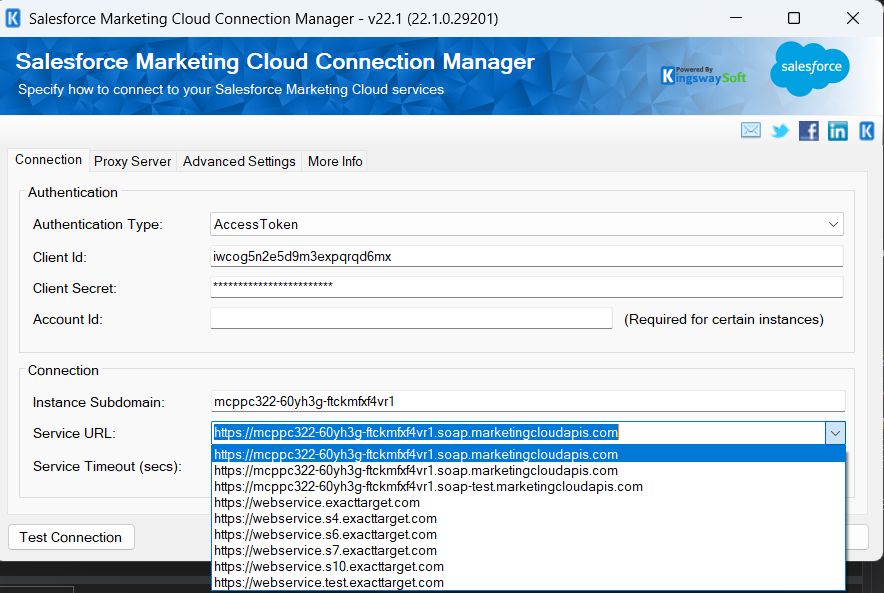Pick https://webservice.s10.exacttarget.com
The width and height of the screenshot is (884, 593).
click(x=528, y=567)
